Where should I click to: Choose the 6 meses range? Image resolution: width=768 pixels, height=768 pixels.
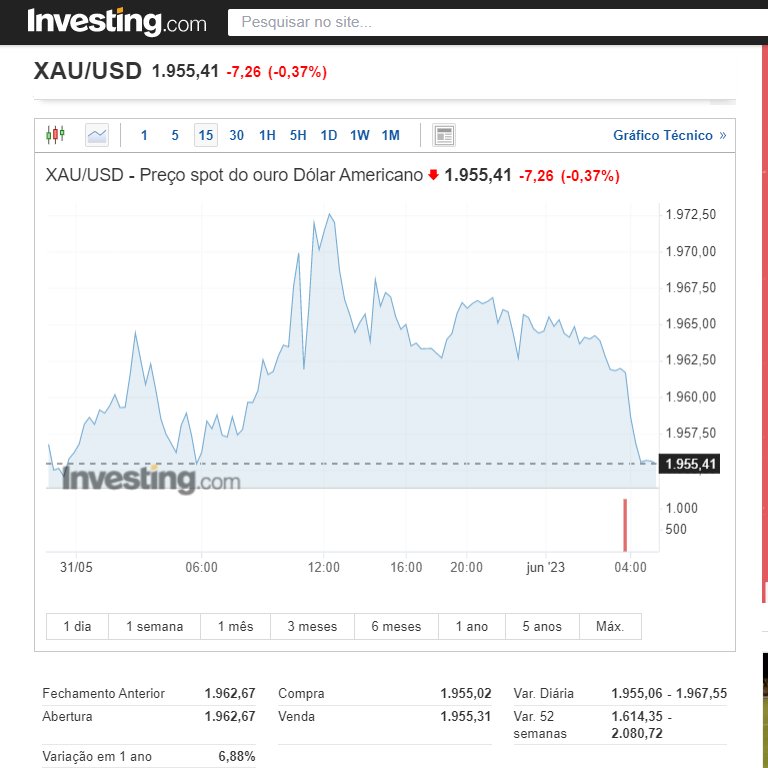coord(396,626)
